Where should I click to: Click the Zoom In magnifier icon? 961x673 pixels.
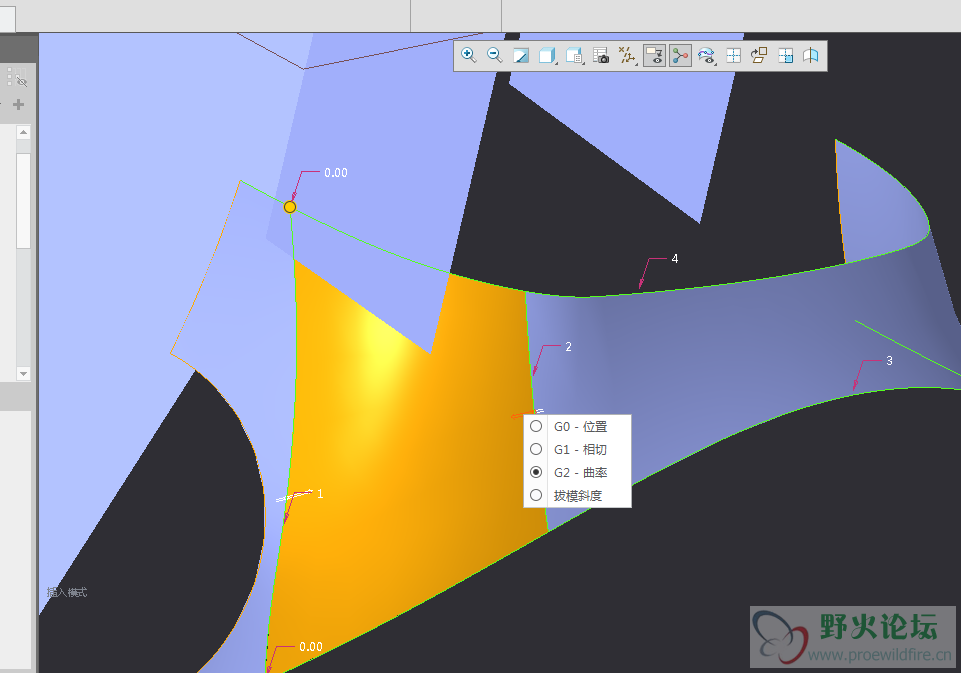[x=468, y=56]
